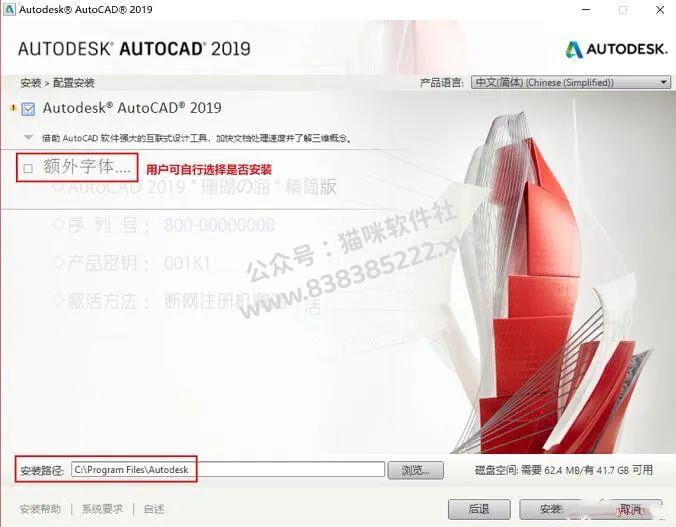Click the 浏览... browse button
Image resolution: width=676 pixels, height=527 pixels.
tap(416, 470)
